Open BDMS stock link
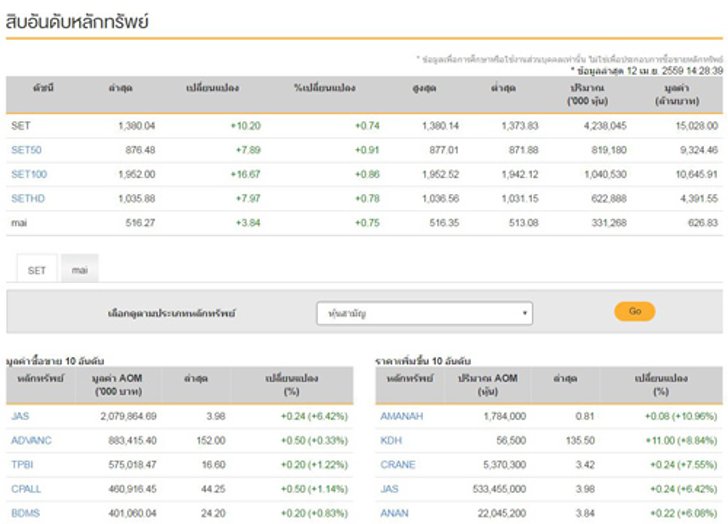728x524 pixels. point(25,513)
